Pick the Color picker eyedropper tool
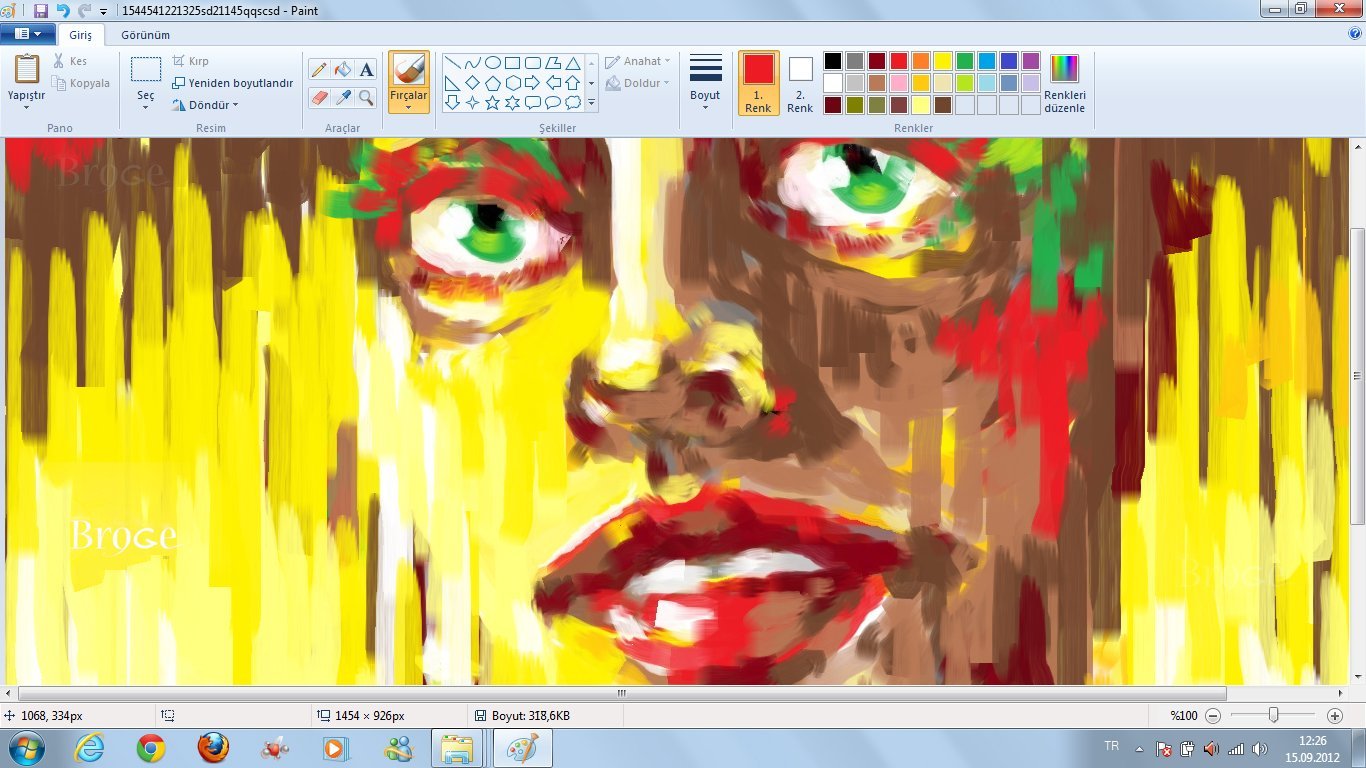Image resolution: width=1366 pixels, height=768 pixels. pos(343,97)
